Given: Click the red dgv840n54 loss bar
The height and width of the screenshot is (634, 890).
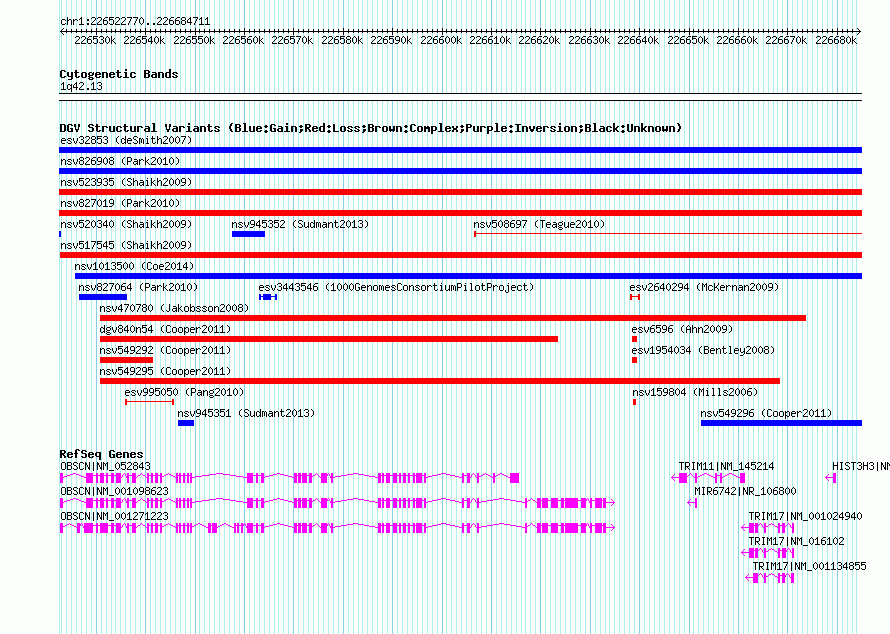Looking at the screenshot, I should pos(329,339).
